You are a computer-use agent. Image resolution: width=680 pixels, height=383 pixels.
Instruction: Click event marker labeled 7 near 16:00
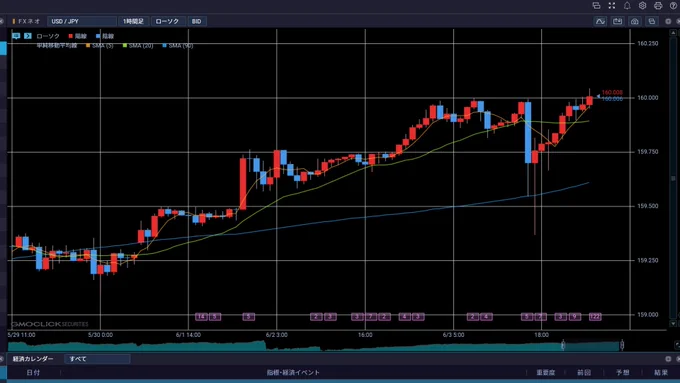coord(370,317)
